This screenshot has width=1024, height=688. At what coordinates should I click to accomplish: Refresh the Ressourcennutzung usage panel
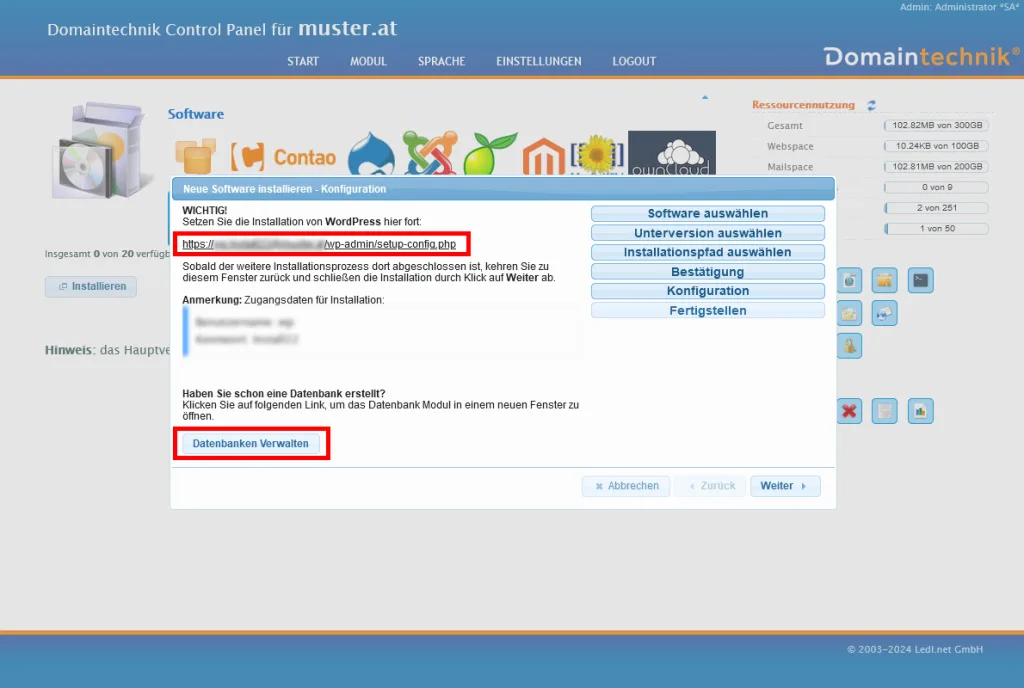pos(871,105)
